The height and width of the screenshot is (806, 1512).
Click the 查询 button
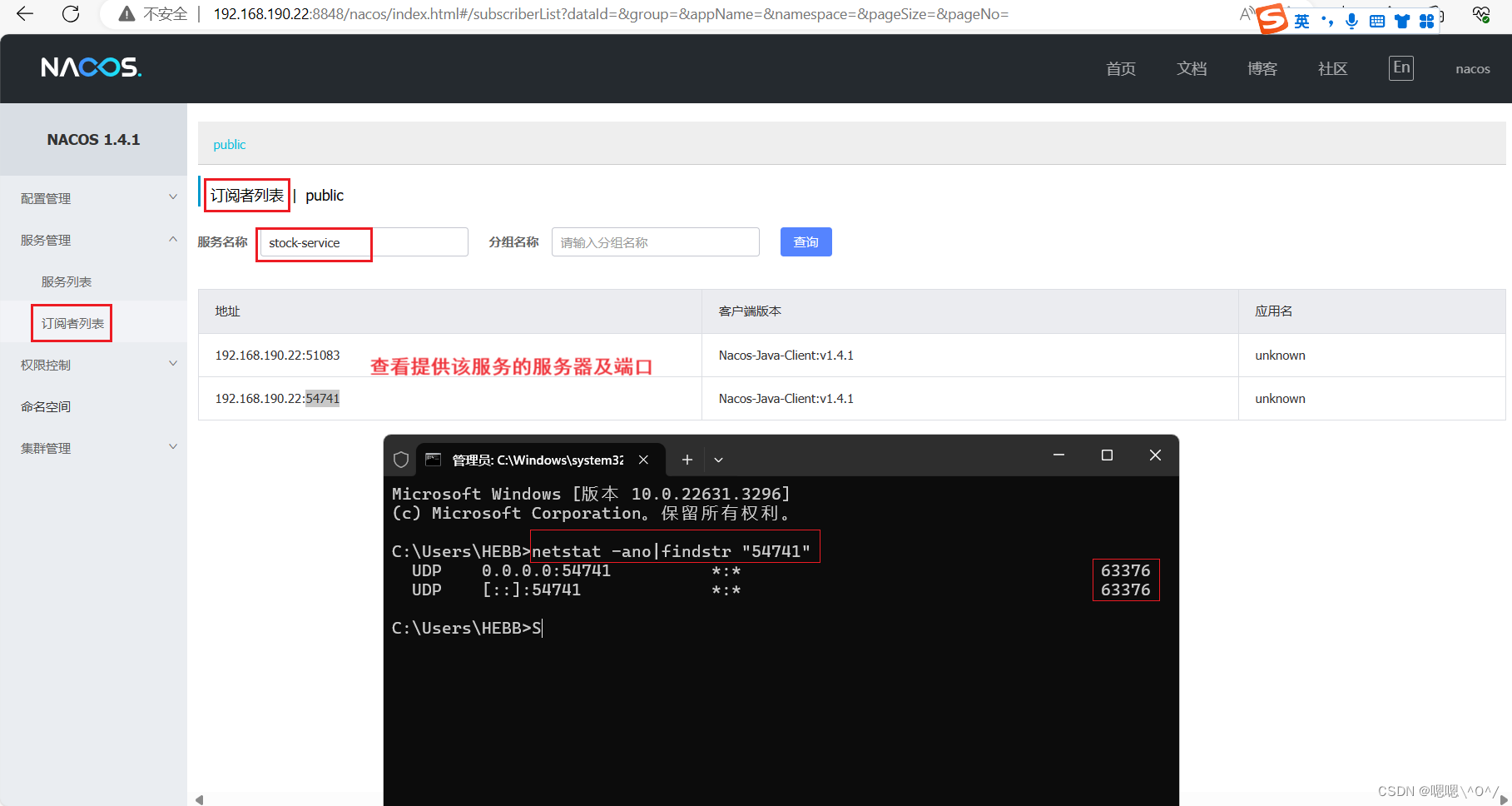806,242
